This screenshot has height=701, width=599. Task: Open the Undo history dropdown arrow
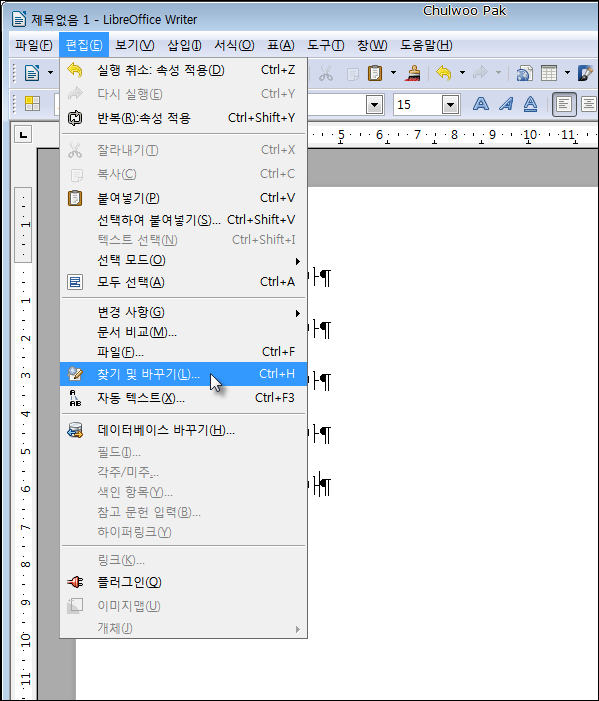[x=462, y=72]
